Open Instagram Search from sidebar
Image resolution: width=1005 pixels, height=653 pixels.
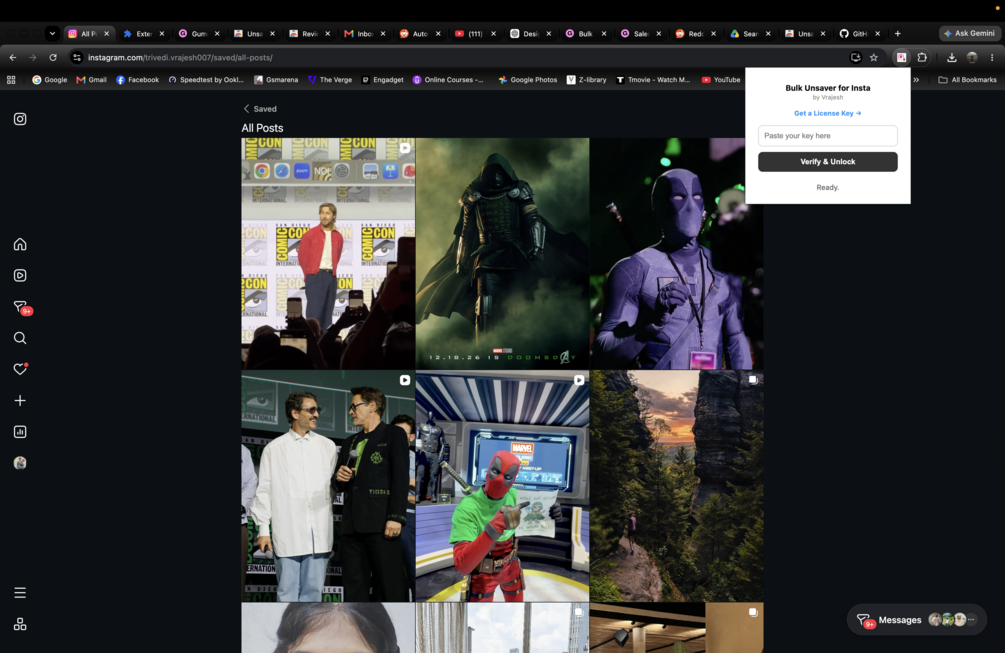click(20, 338)
